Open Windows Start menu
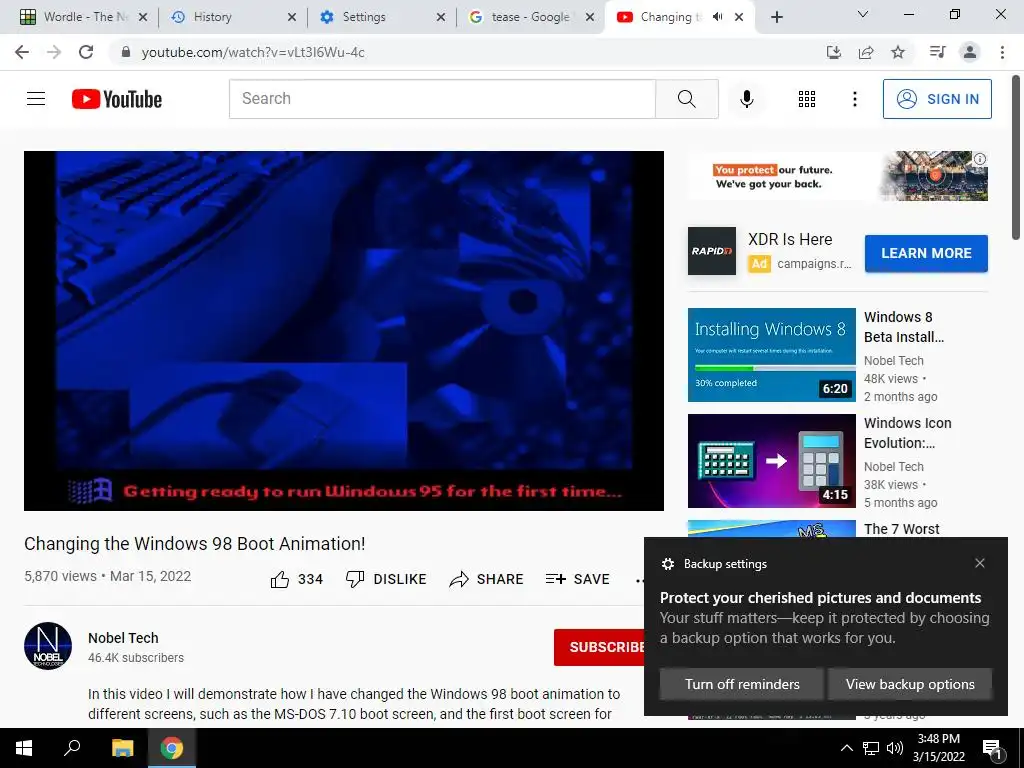Screen dimensions: 1024x768 coord(24,748)
